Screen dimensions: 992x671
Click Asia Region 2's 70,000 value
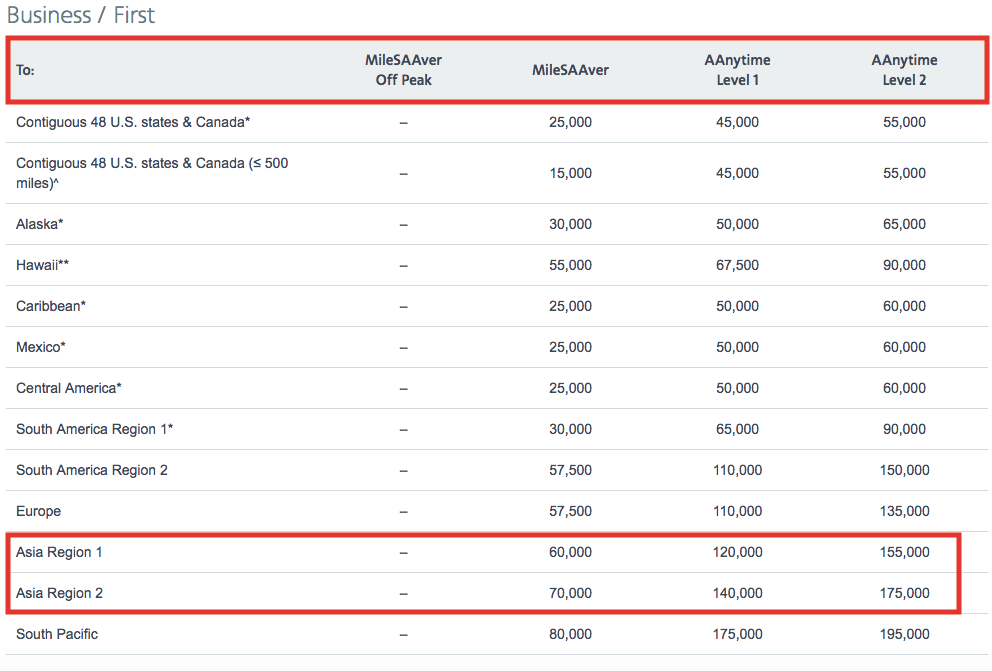point(571,594)
